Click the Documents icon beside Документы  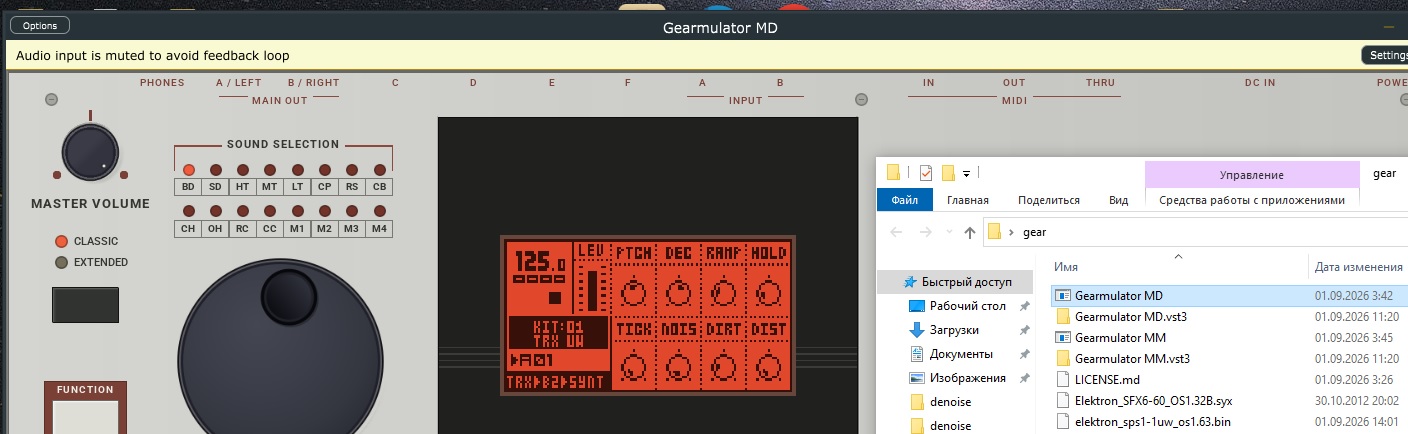tap(917, 354)
